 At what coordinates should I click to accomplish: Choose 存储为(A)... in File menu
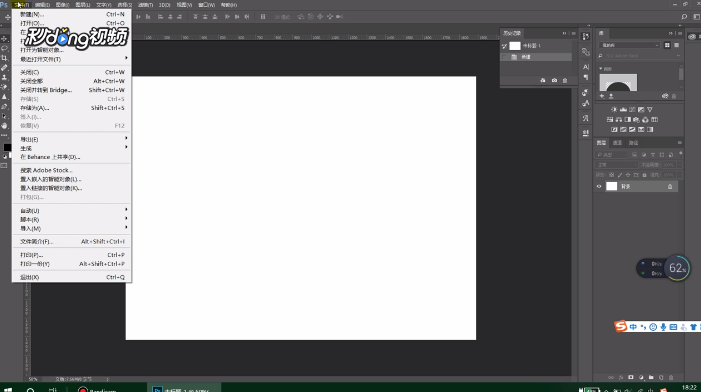(72, 108)
